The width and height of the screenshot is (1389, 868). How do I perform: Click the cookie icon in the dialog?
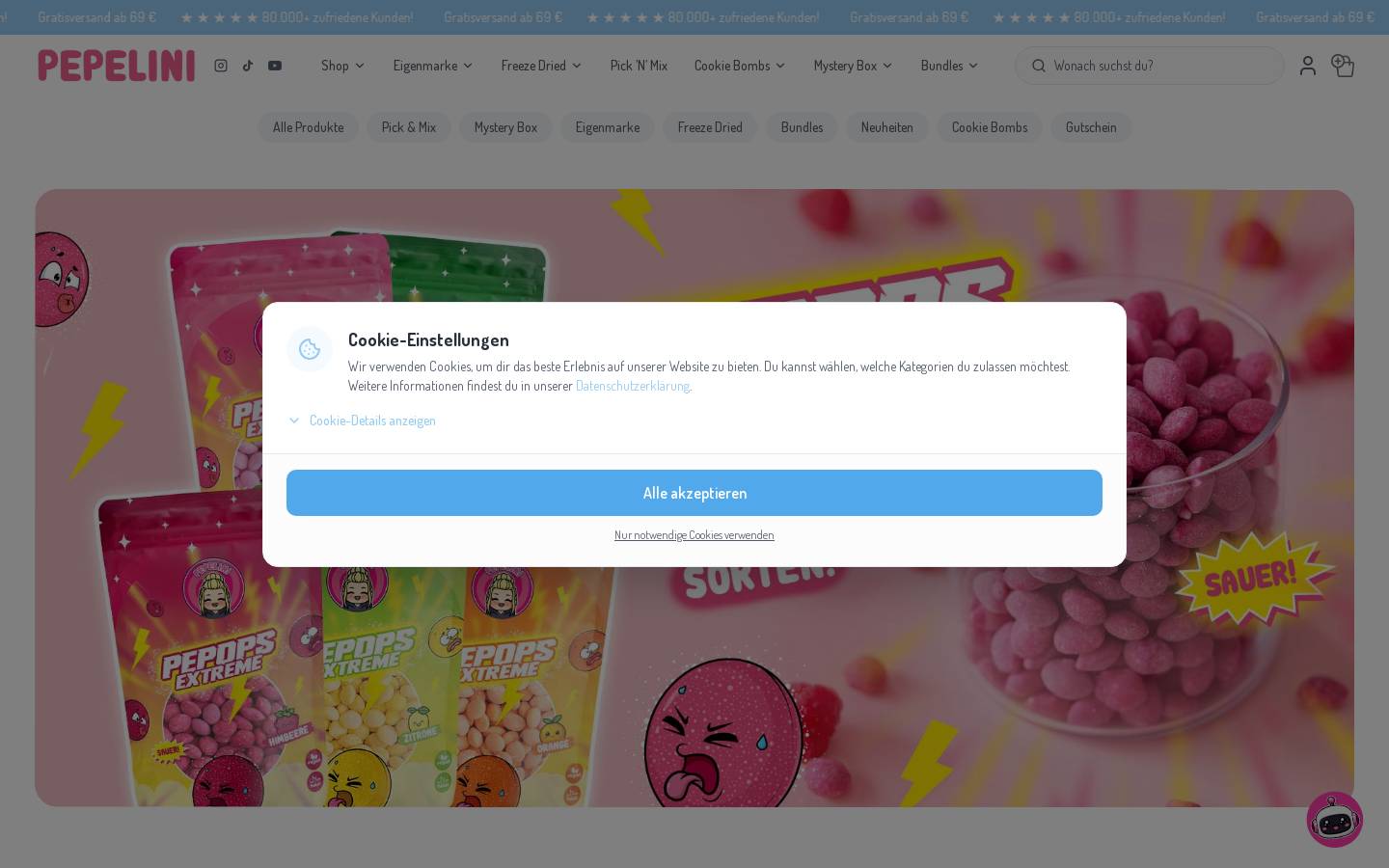(x=310, y=349)
